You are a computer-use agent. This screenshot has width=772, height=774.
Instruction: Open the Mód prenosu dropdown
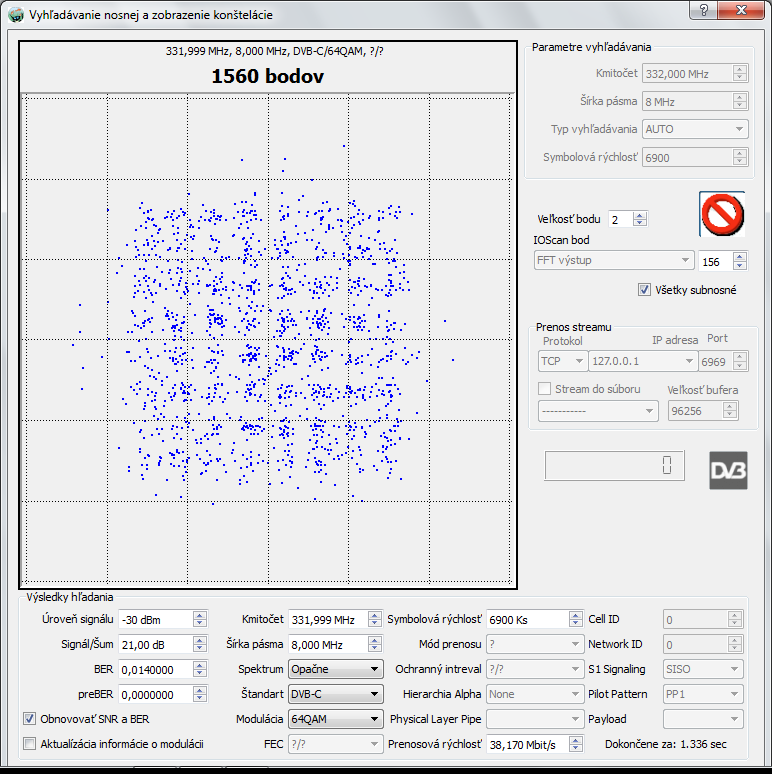pyautogui.click(x=535, y=644)
